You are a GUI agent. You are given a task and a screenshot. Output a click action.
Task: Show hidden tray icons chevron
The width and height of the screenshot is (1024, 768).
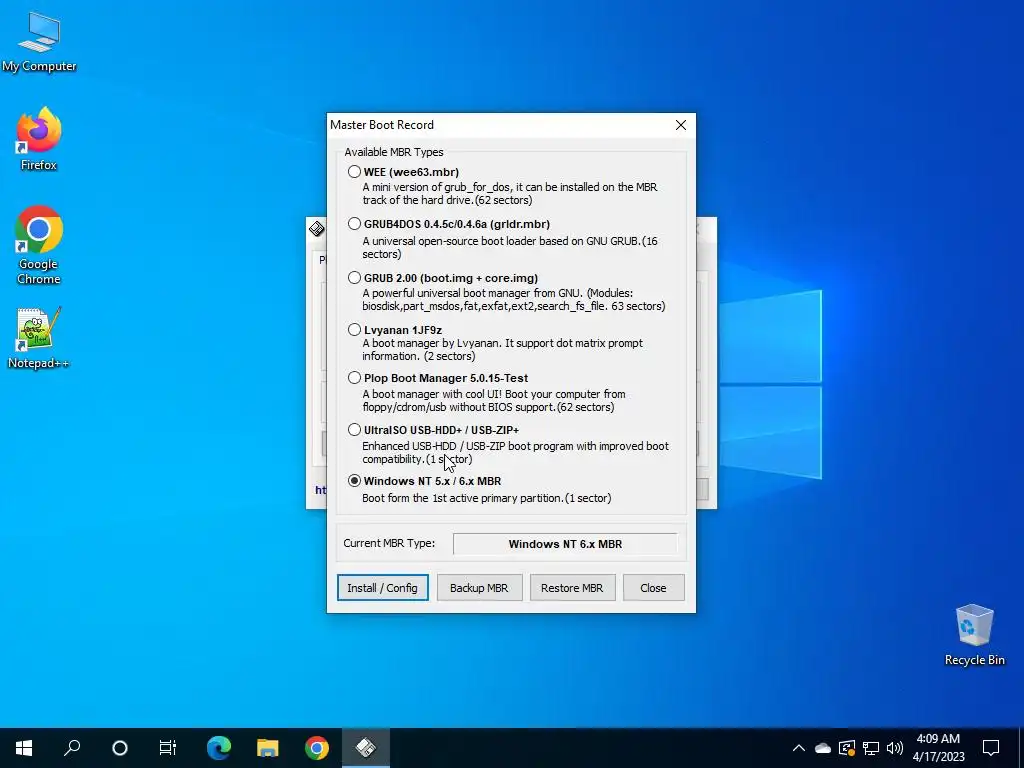click(799, 748)
